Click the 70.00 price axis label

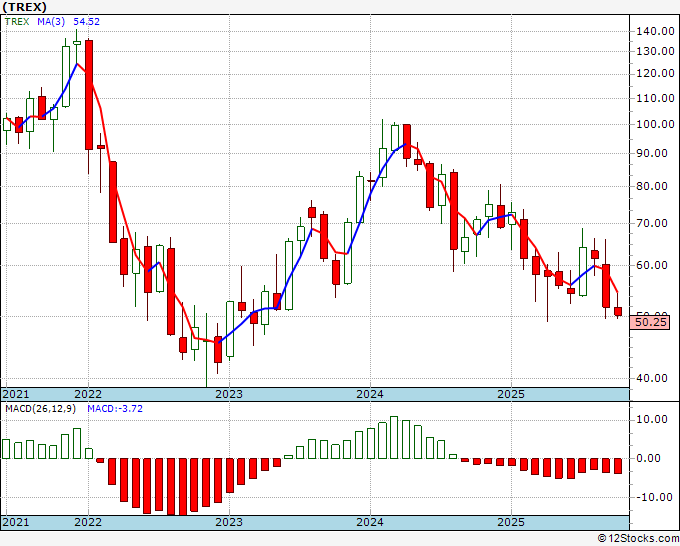(x=652, y=223)
